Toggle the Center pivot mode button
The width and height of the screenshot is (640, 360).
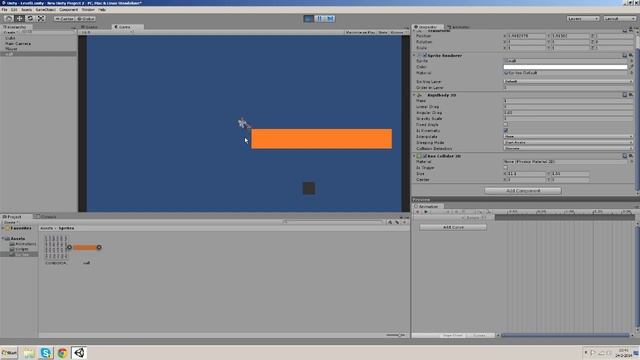click(64, 18)
